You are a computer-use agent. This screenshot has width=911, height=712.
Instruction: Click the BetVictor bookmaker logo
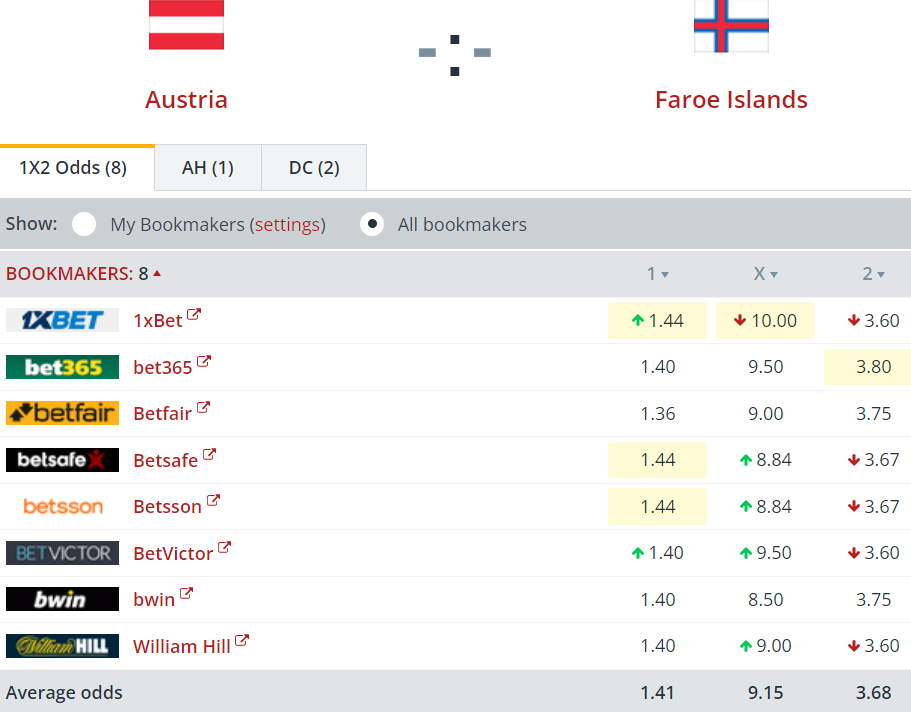pyautogui.click(x=62, y=553)
